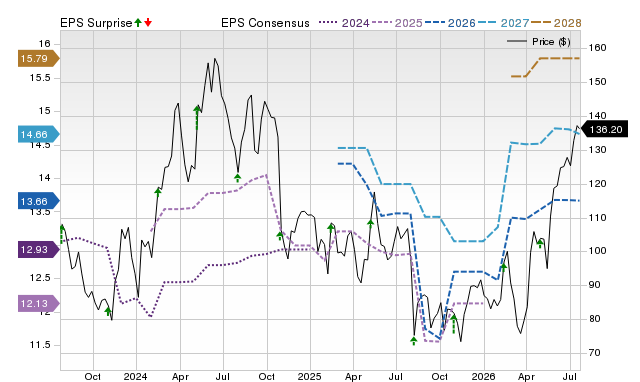
Task: Click the 2024 x-axis label
Action: [x=136, y=376]
